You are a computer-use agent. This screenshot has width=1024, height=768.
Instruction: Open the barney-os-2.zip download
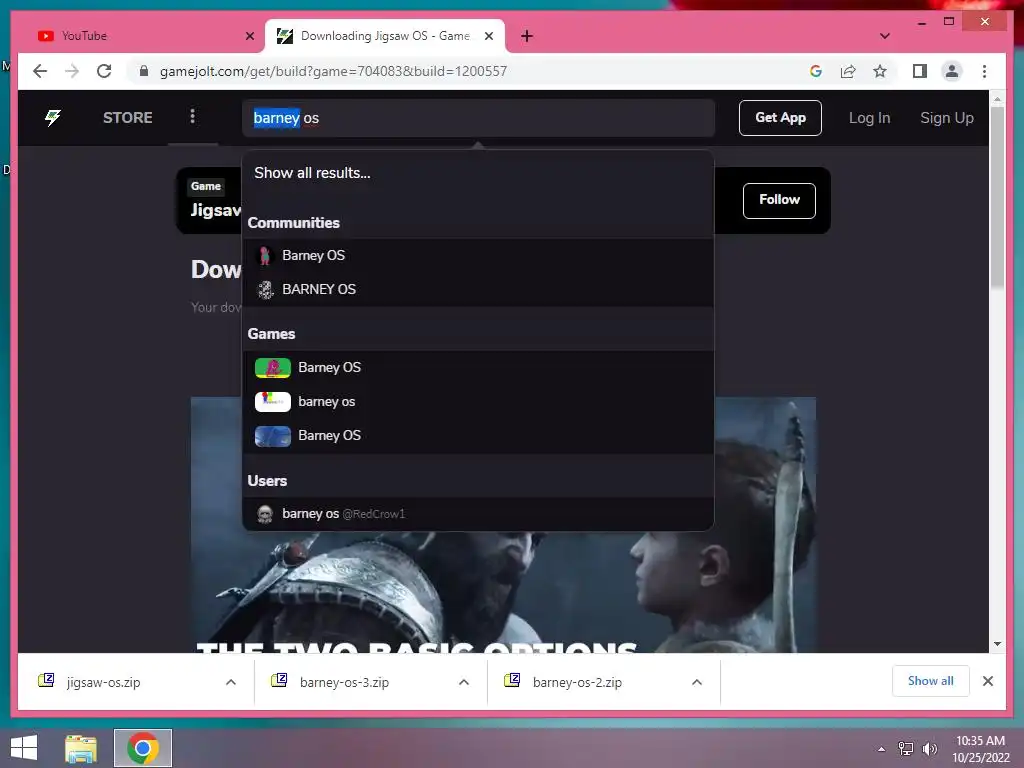(x=577, y=682)
